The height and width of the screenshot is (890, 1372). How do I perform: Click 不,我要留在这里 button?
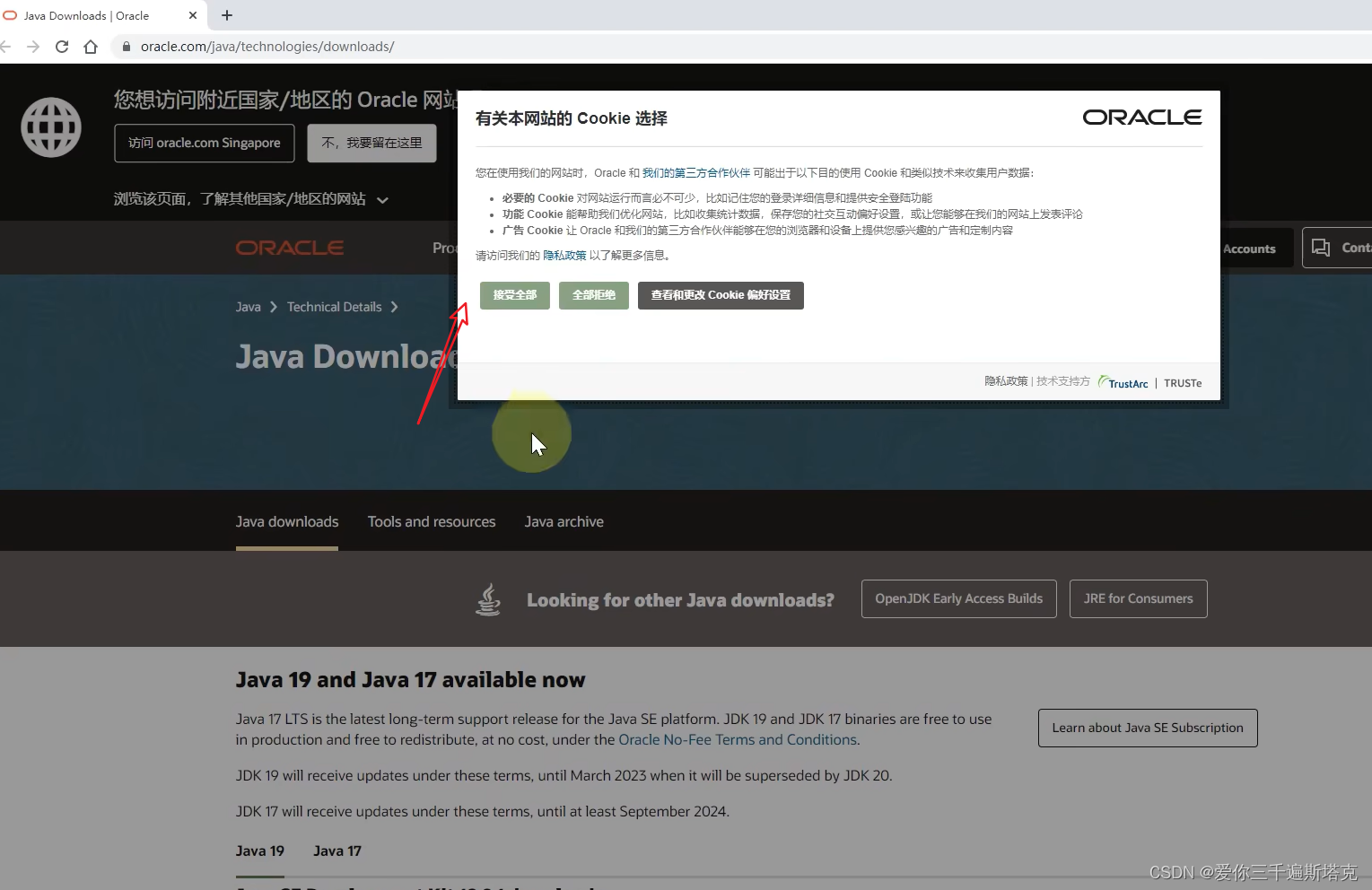(x=371, y=144)
